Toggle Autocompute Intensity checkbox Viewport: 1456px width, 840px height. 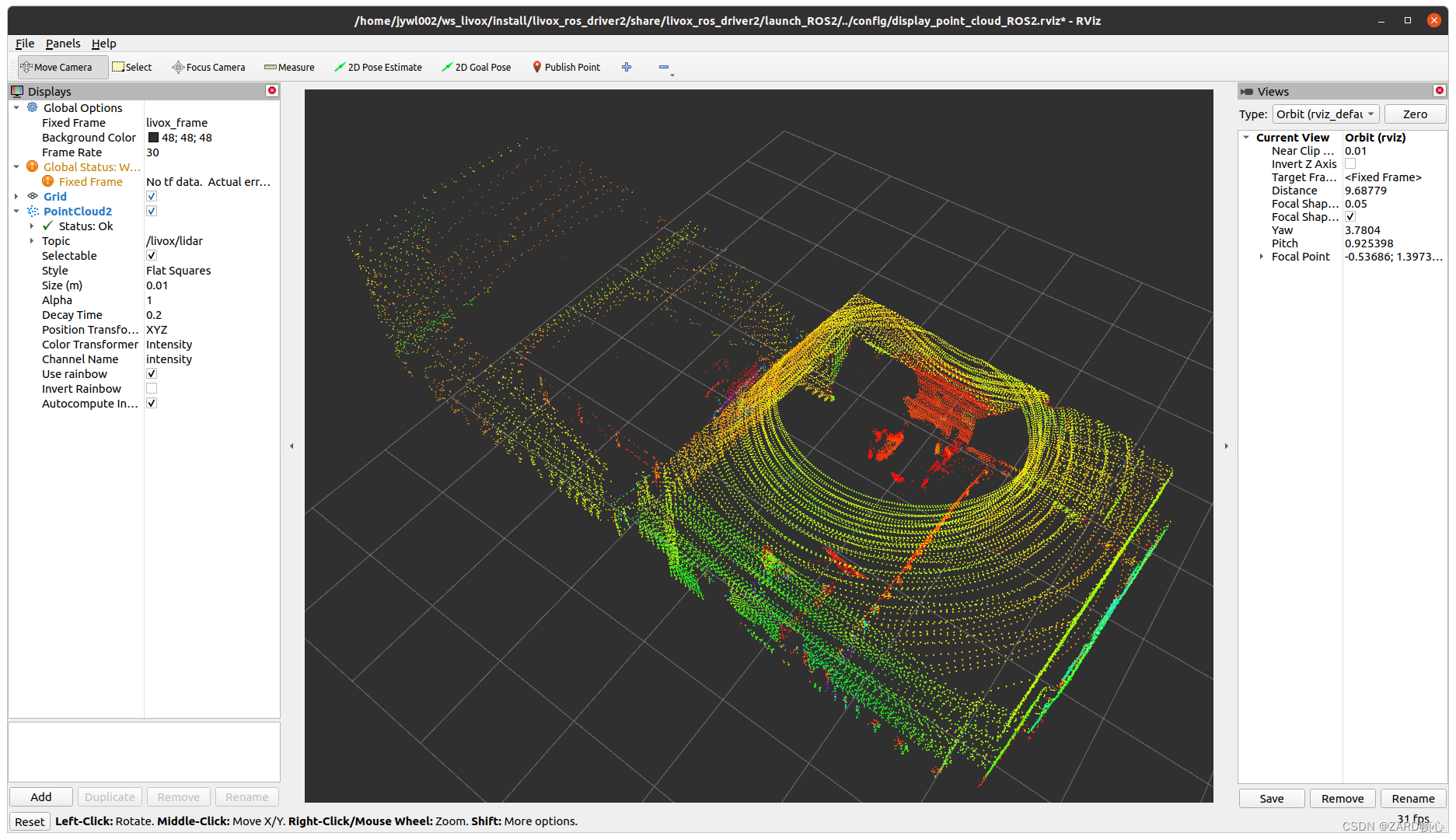click(x=152, y=403)
